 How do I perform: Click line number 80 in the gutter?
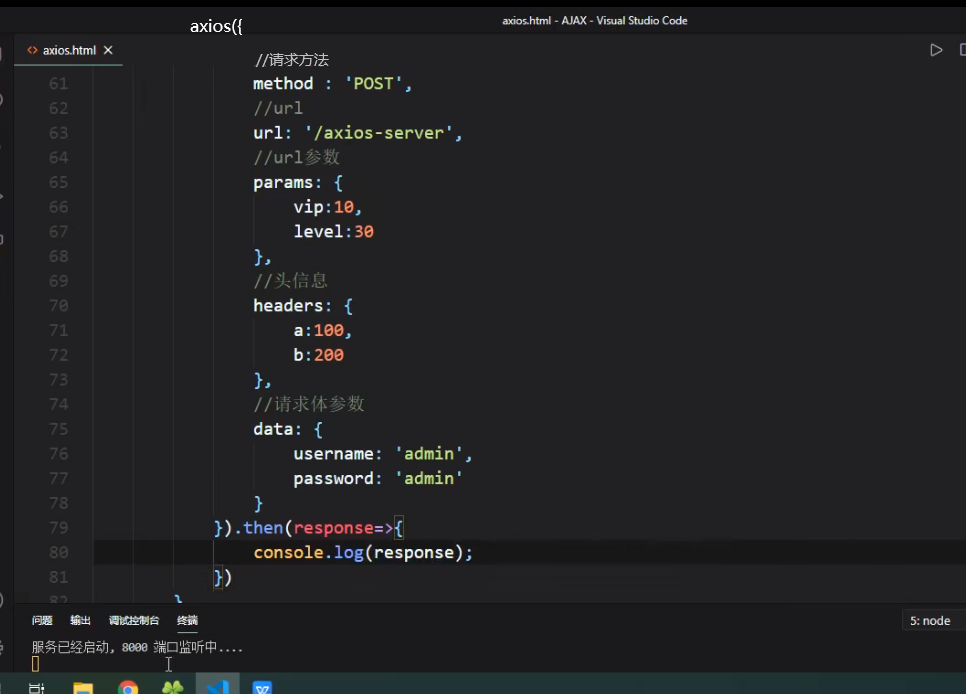coord(59,552)
